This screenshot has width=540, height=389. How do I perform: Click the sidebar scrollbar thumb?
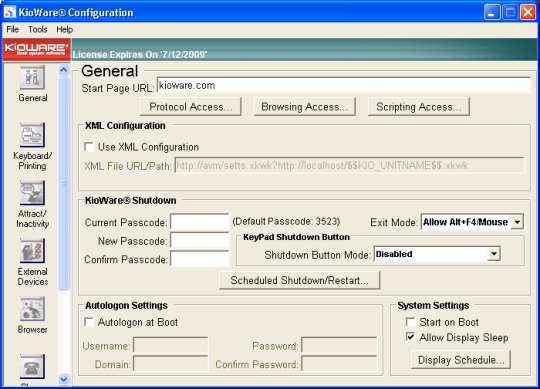[64, 183]
